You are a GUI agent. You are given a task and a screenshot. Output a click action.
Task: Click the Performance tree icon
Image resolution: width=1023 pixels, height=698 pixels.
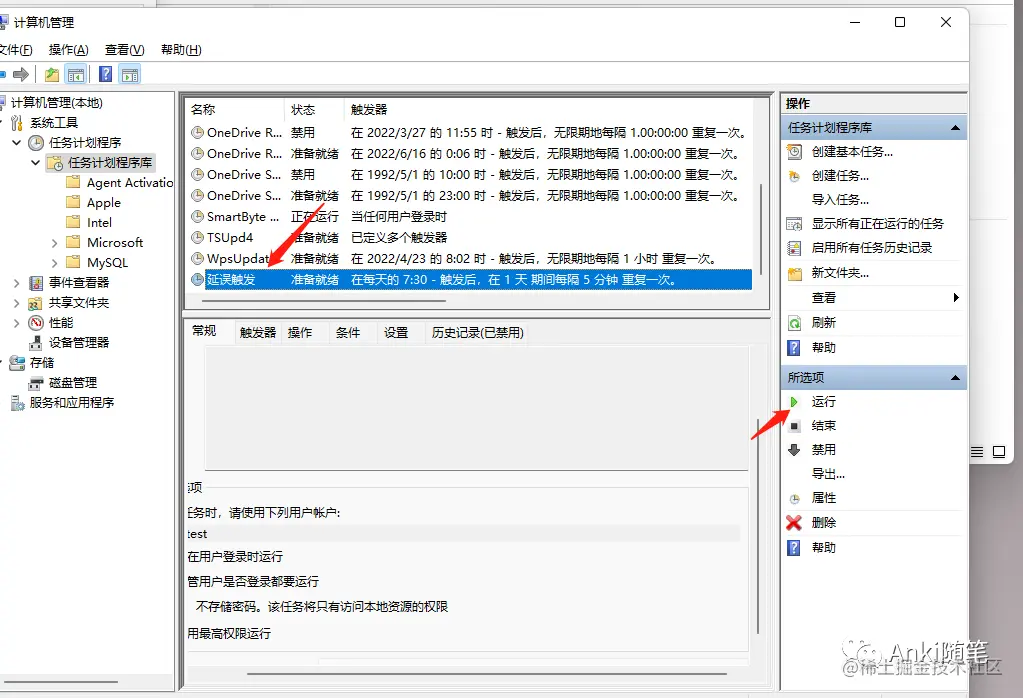(36, 323)
